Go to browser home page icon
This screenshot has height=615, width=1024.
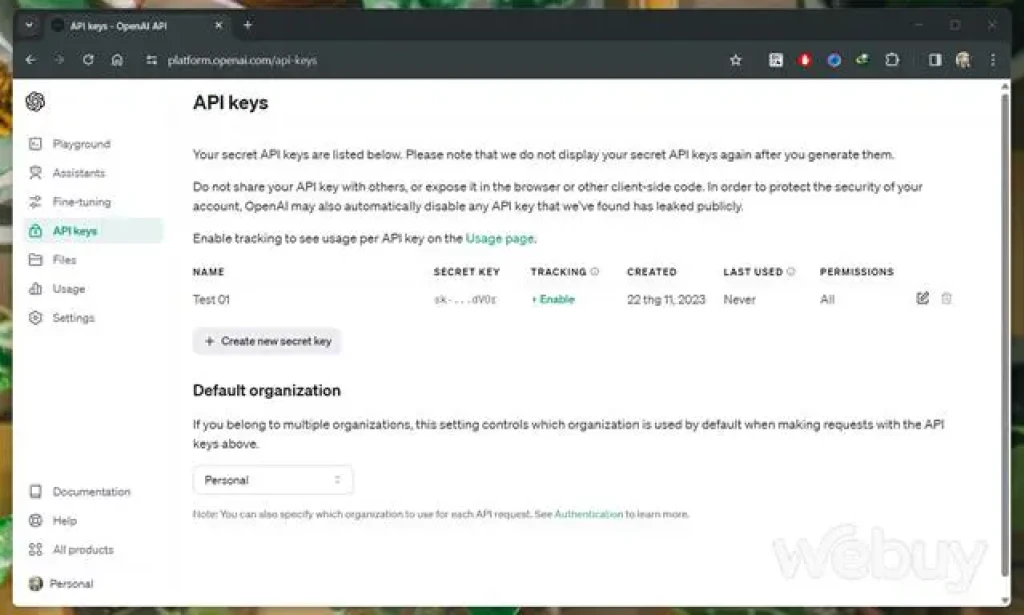click(x=117, y=60)
